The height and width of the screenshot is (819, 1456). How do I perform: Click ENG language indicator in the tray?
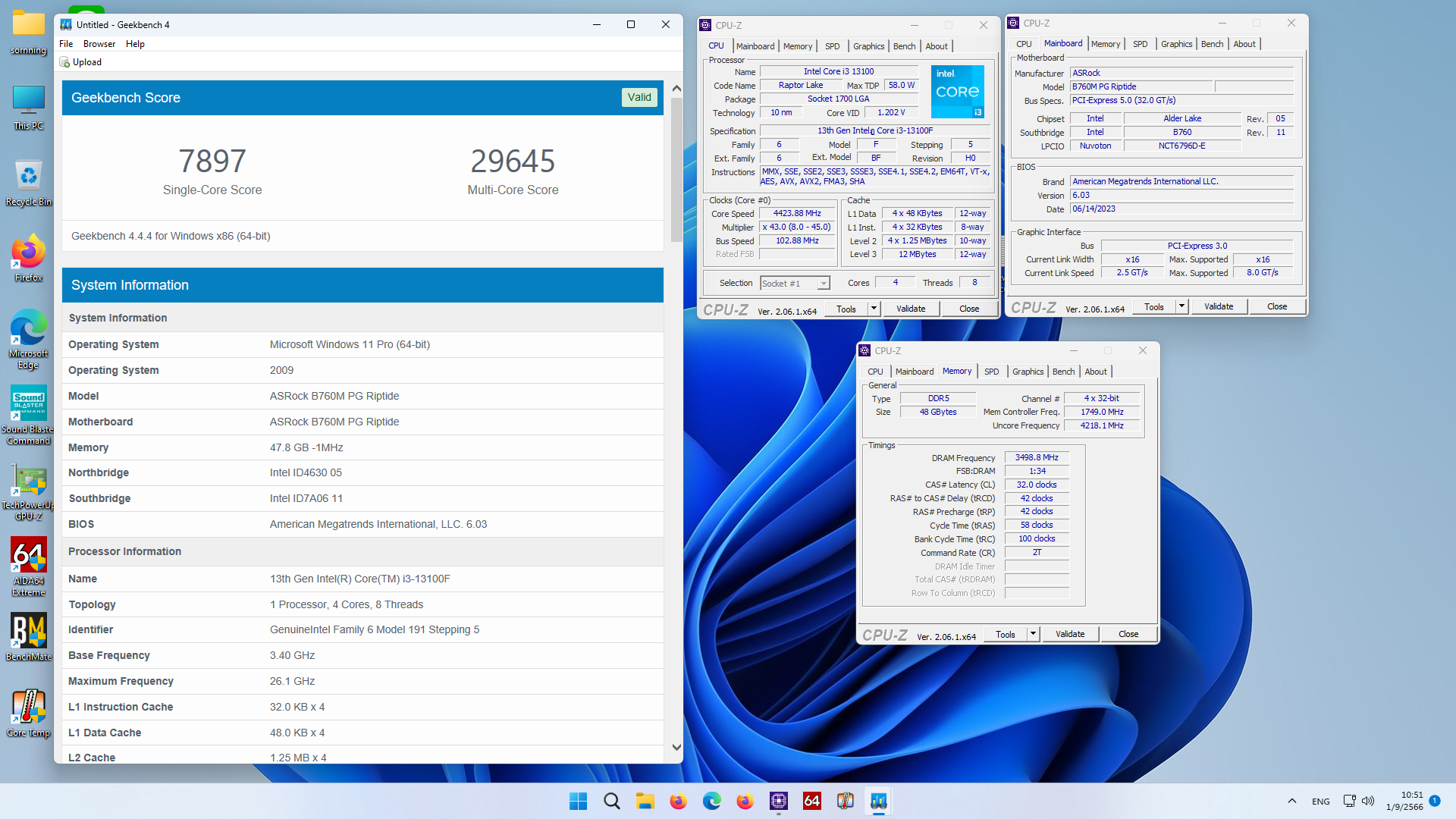click(x=1321, y=802)
